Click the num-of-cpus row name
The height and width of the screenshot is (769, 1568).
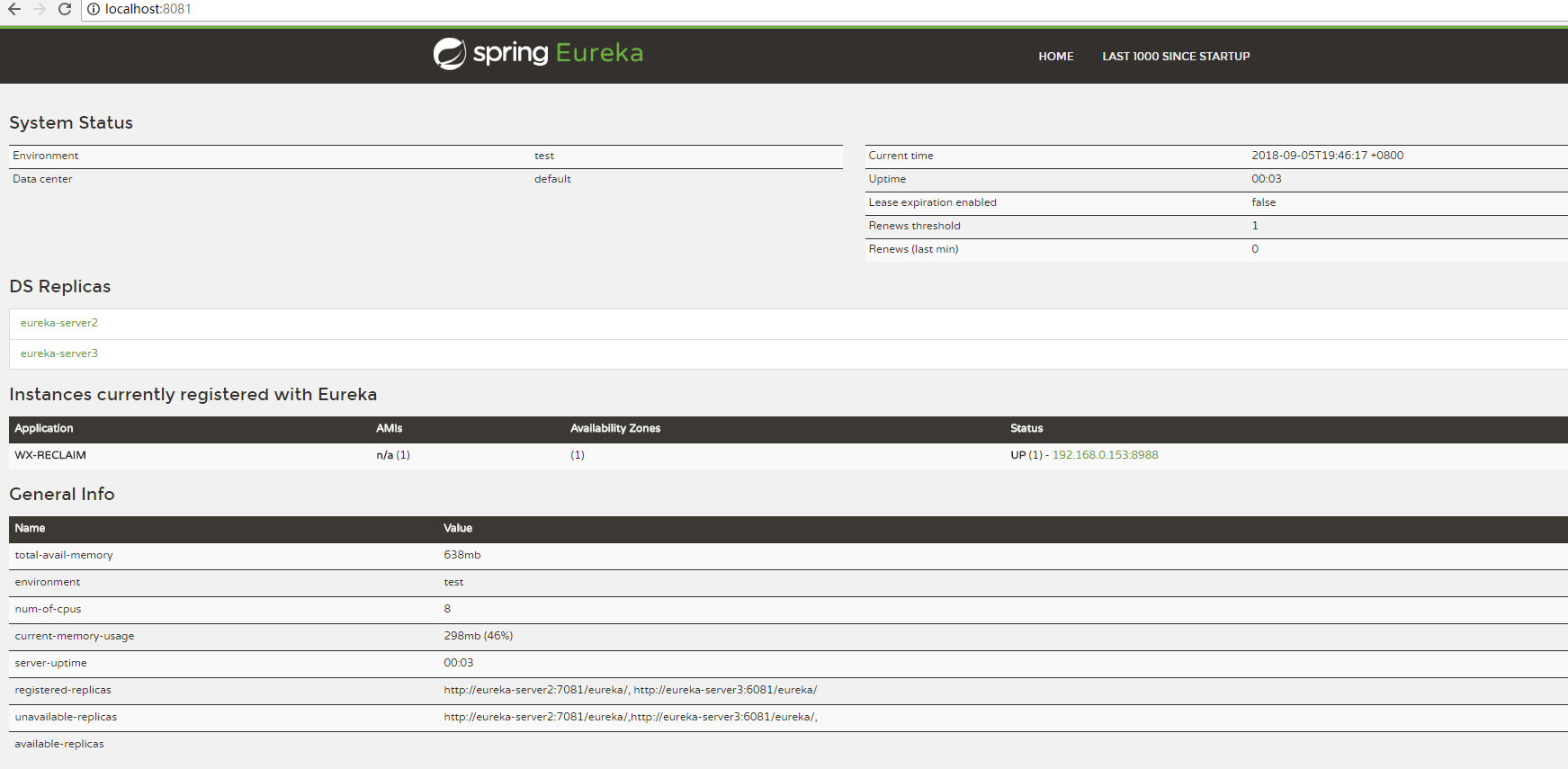point(48,609)
